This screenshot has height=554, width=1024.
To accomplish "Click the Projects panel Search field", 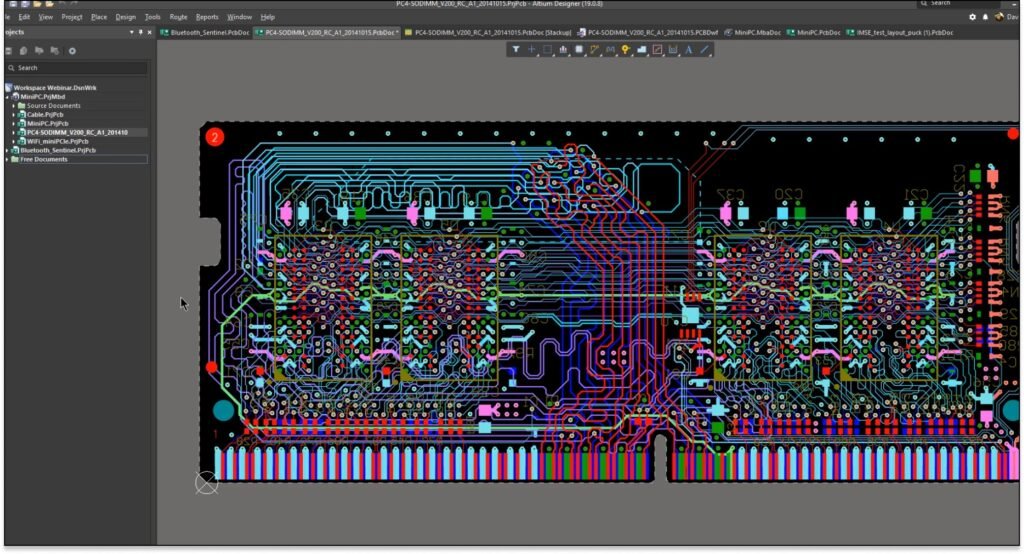I will (76, 68).
